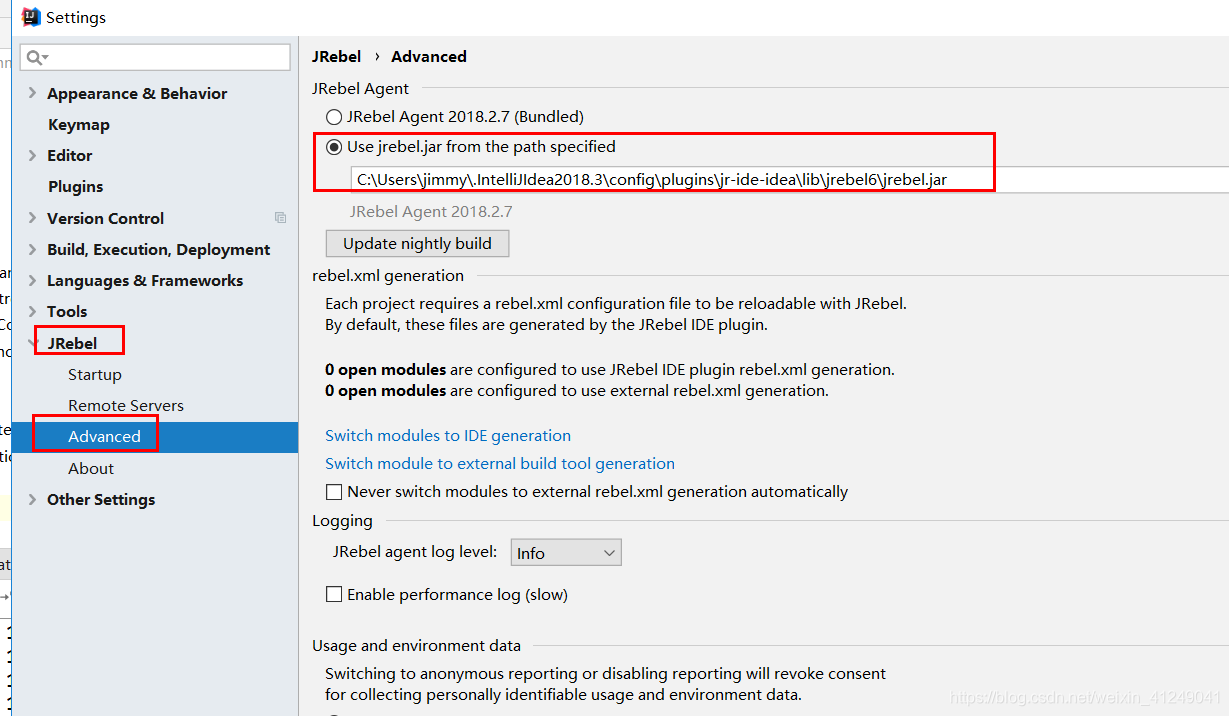Click 'JRebel agent log level:' label
This screenshot has width=1229, height=716.
(415, 552)
